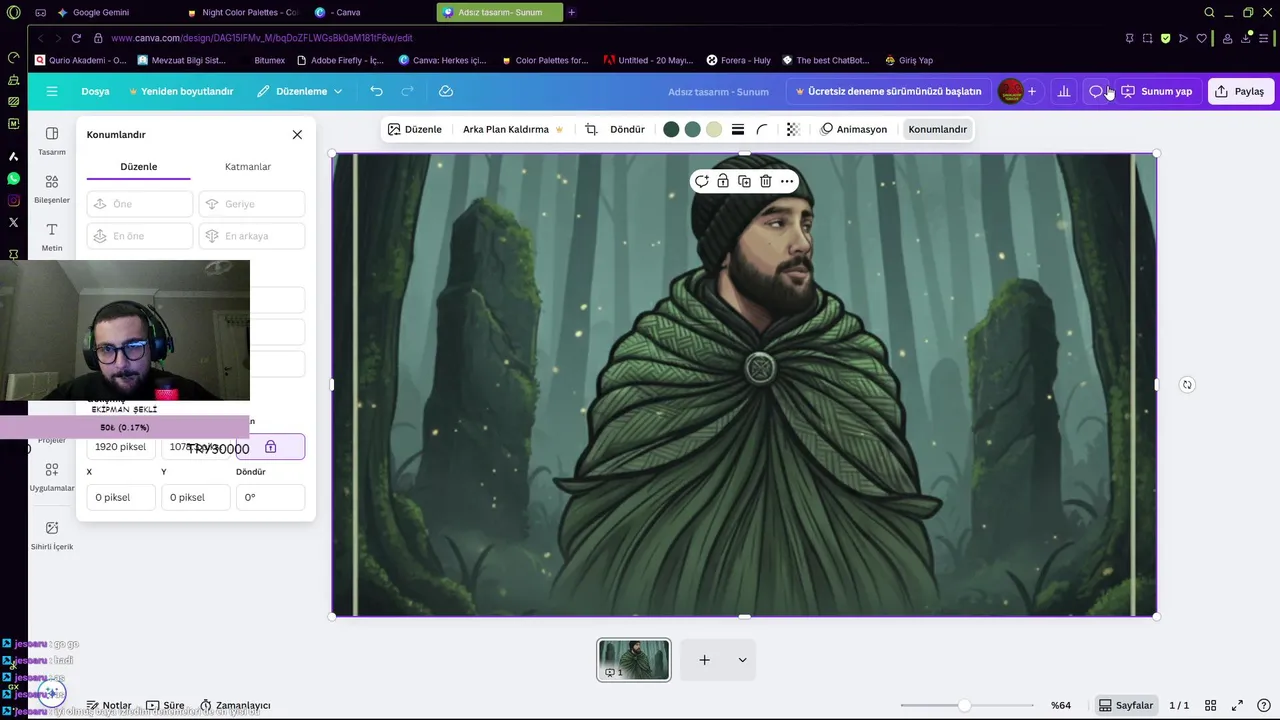1280x720 pixels.
Task: Open Yeniden boyutlandır resize option
Action: click(180, 91)
